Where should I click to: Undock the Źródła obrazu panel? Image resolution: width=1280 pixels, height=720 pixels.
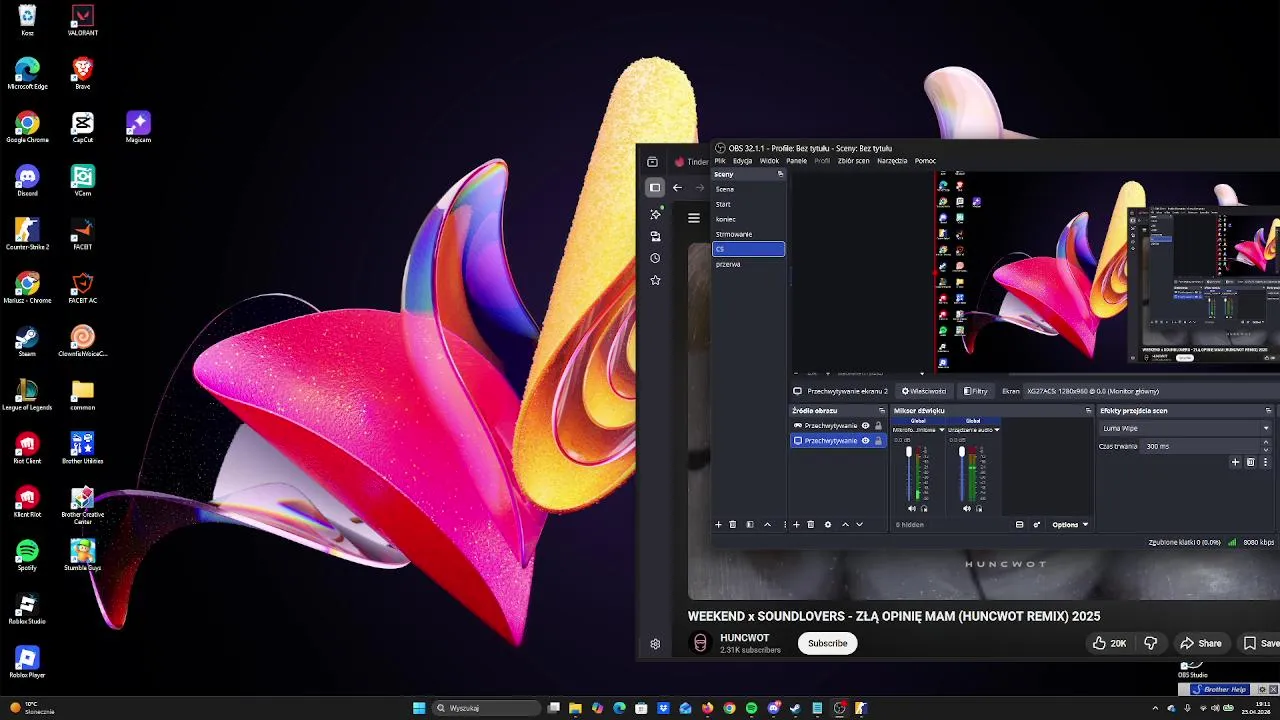[882, 411]
